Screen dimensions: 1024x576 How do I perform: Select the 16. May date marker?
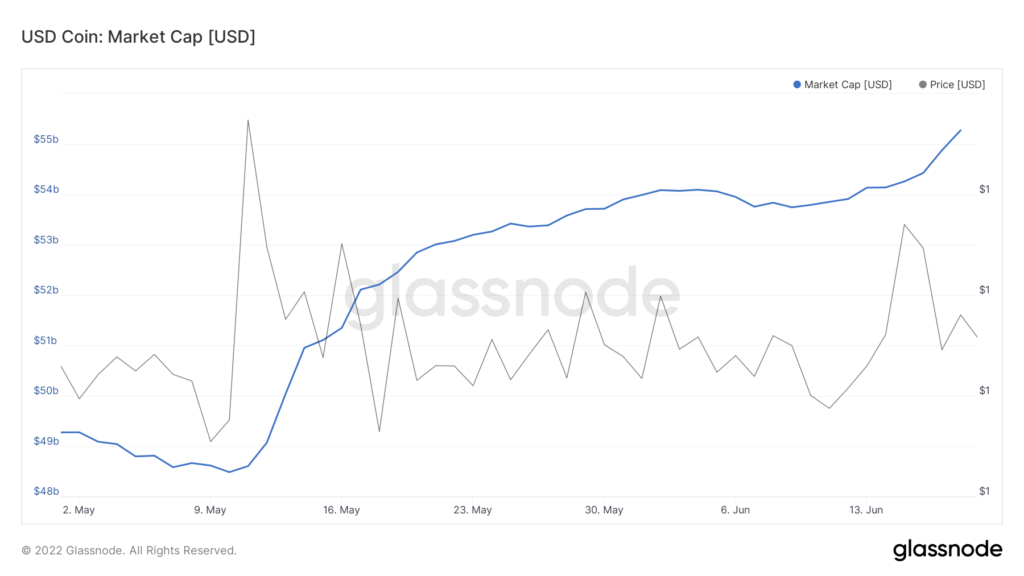341,510
